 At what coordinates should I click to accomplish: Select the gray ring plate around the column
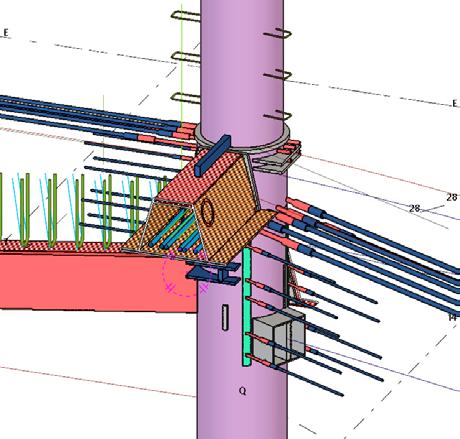242,138
